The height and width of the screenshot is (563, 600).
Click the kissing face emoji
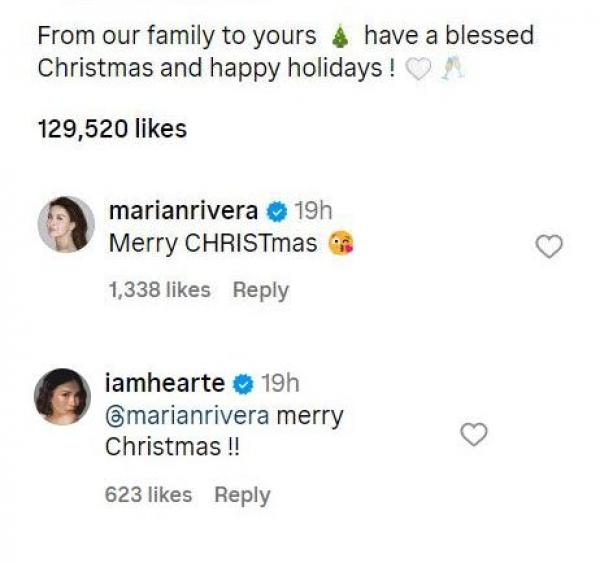342,243
